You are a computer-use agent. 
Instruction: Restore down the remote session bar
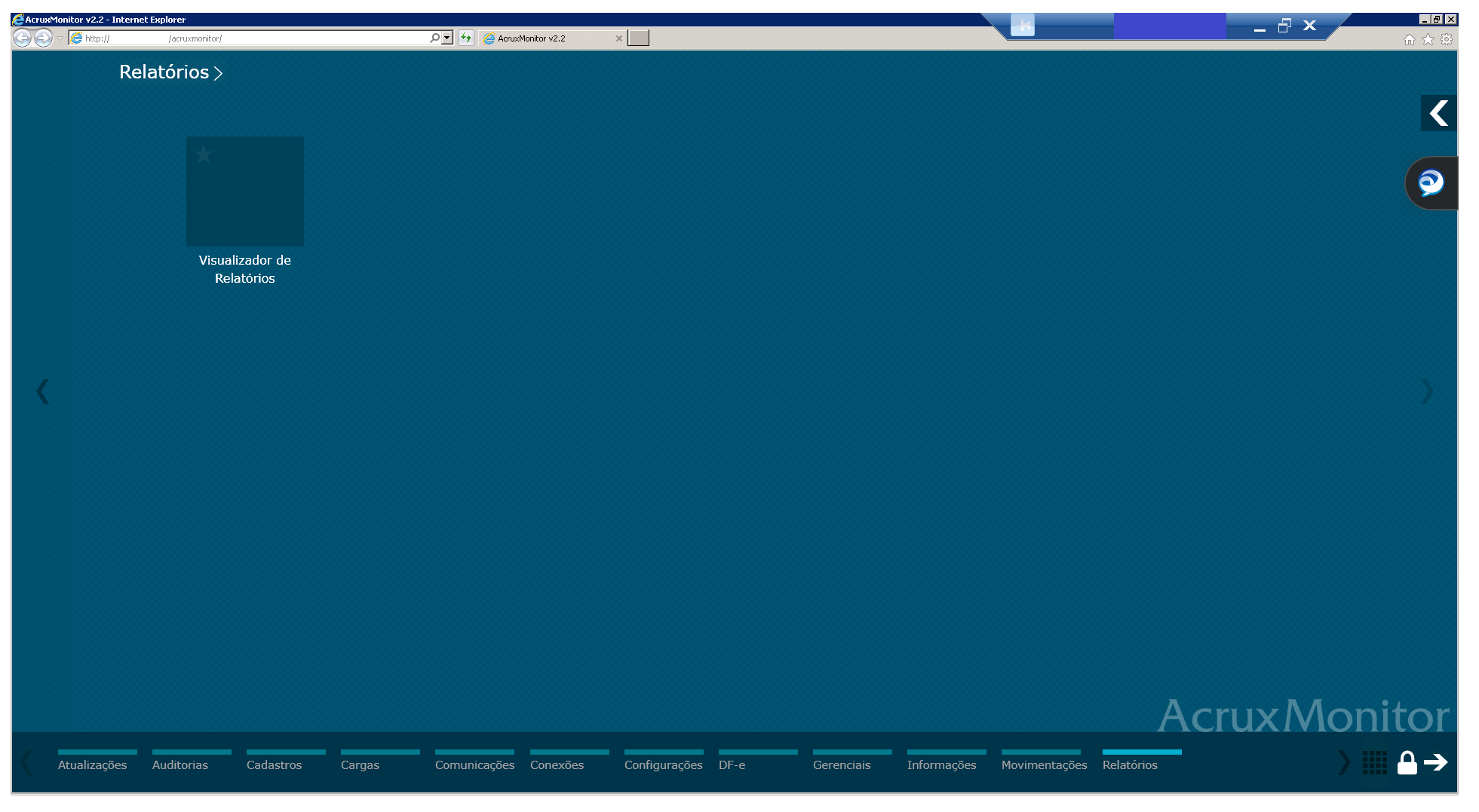(x=1284, y=26)
